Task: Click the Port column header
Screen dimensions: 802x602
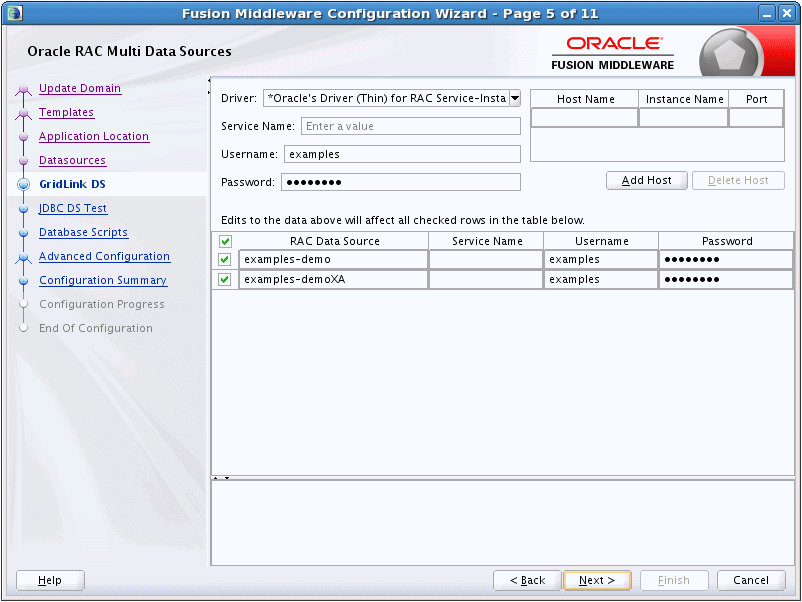Action: [756, 99]
